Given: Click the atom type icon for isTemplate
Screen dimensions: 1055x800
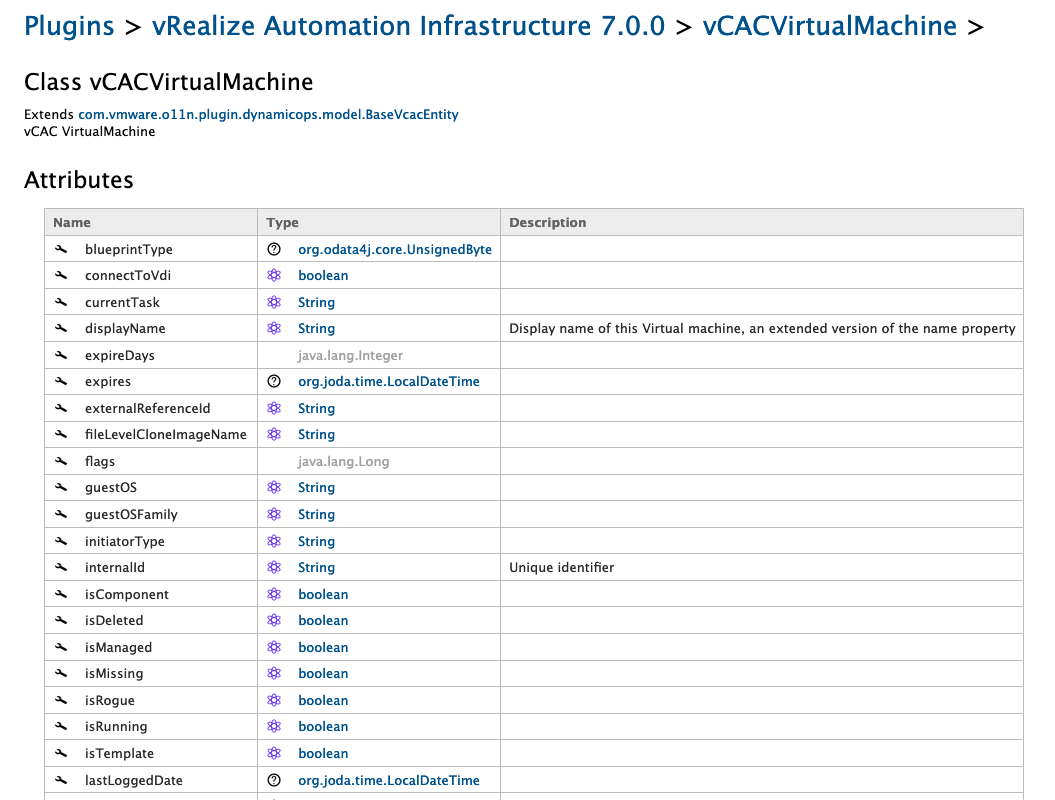Looking at the screenshot, I should click(274, 754).
